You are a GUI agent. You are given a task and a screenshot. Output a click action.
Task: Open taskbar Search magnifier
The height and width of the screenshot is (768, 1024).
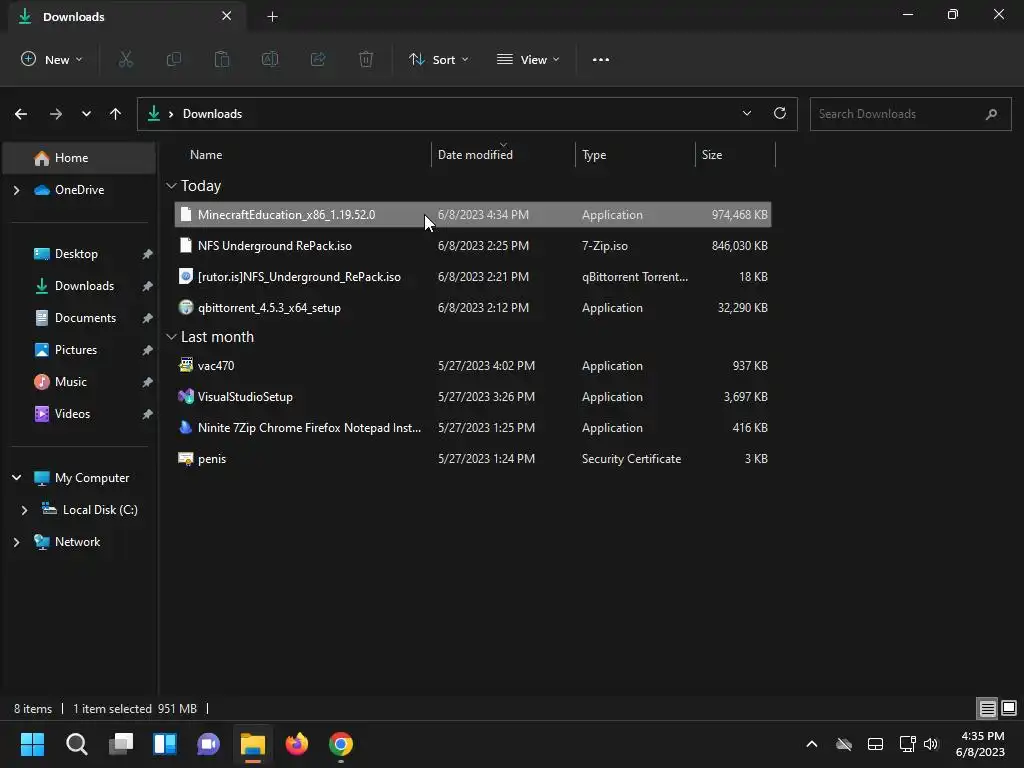coord(76,744)
